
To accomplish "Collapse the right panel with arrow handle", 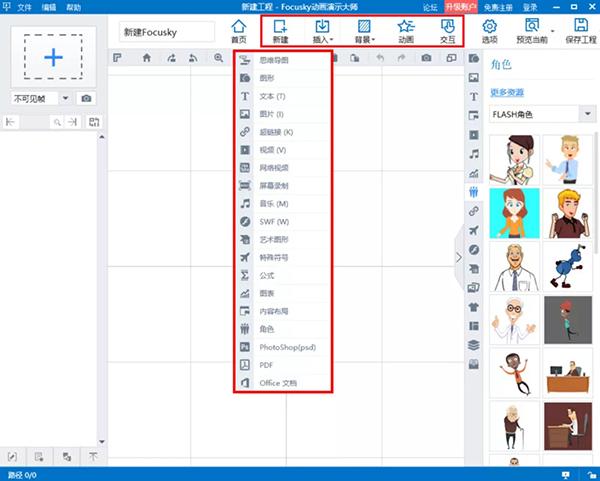I will tap(459, 257).
